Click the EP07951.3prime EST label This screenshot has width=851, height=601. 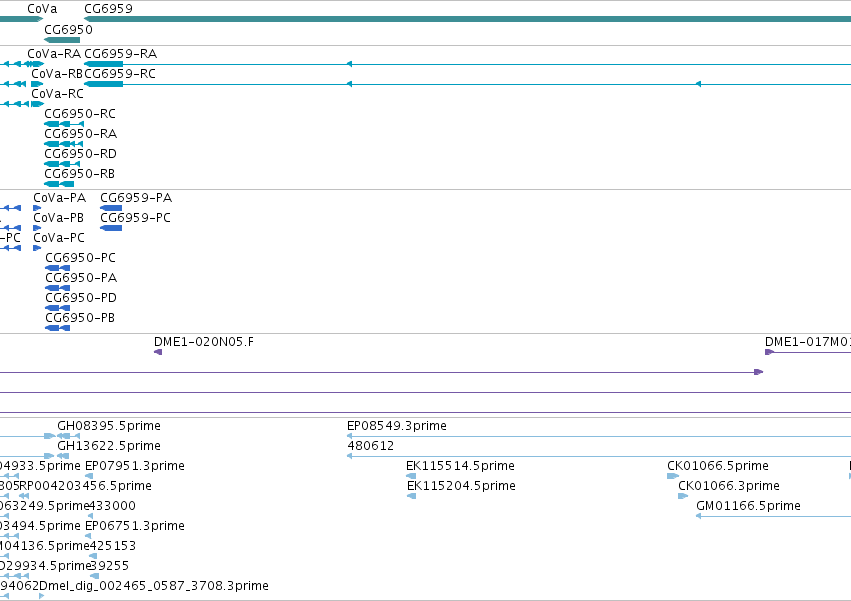pyautogui.click(x=135, y=466)
